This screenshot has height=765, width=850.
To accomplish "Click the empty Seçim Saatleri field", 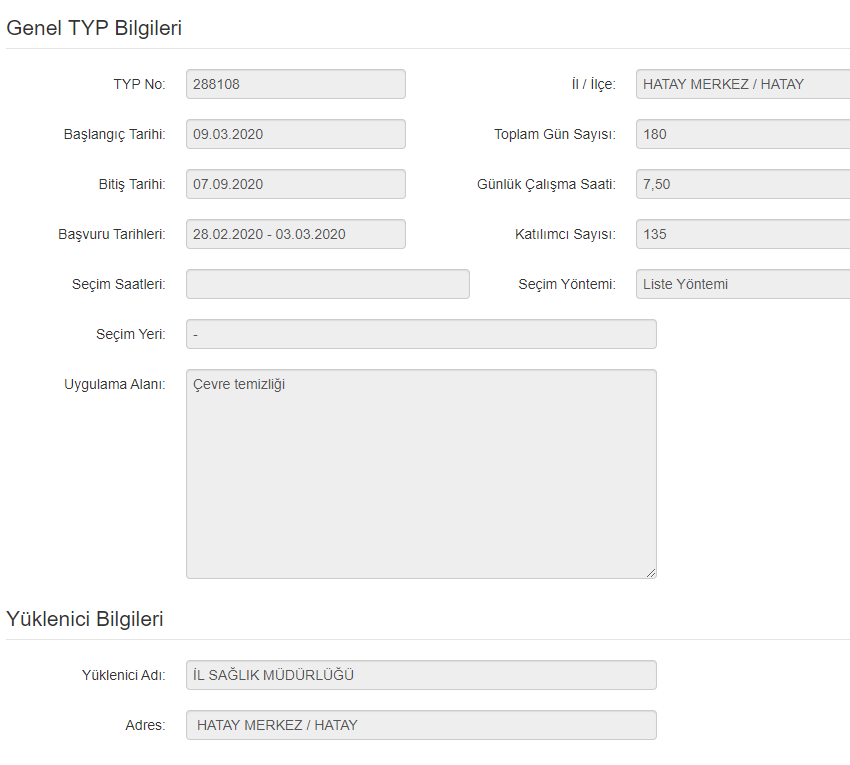I will (x=327, y=284).
